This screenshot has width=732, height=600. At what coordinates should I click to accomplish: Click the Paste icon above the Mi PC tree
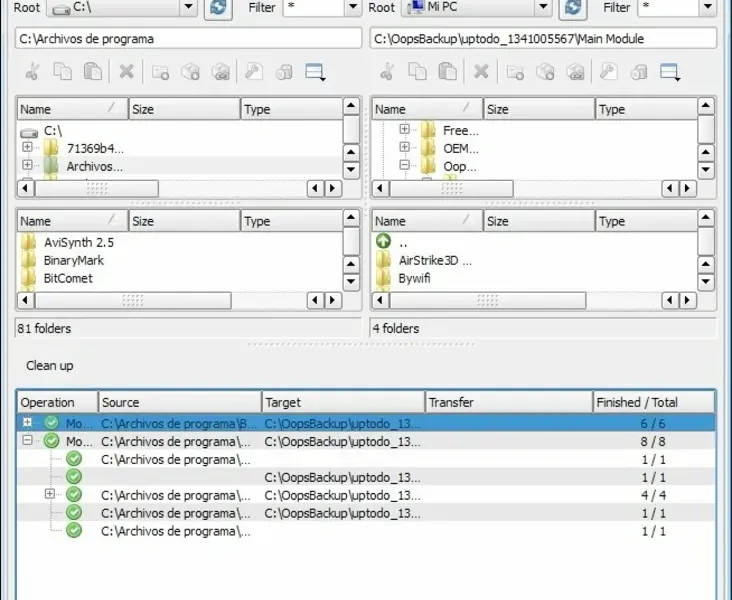[x=448, y=72]
